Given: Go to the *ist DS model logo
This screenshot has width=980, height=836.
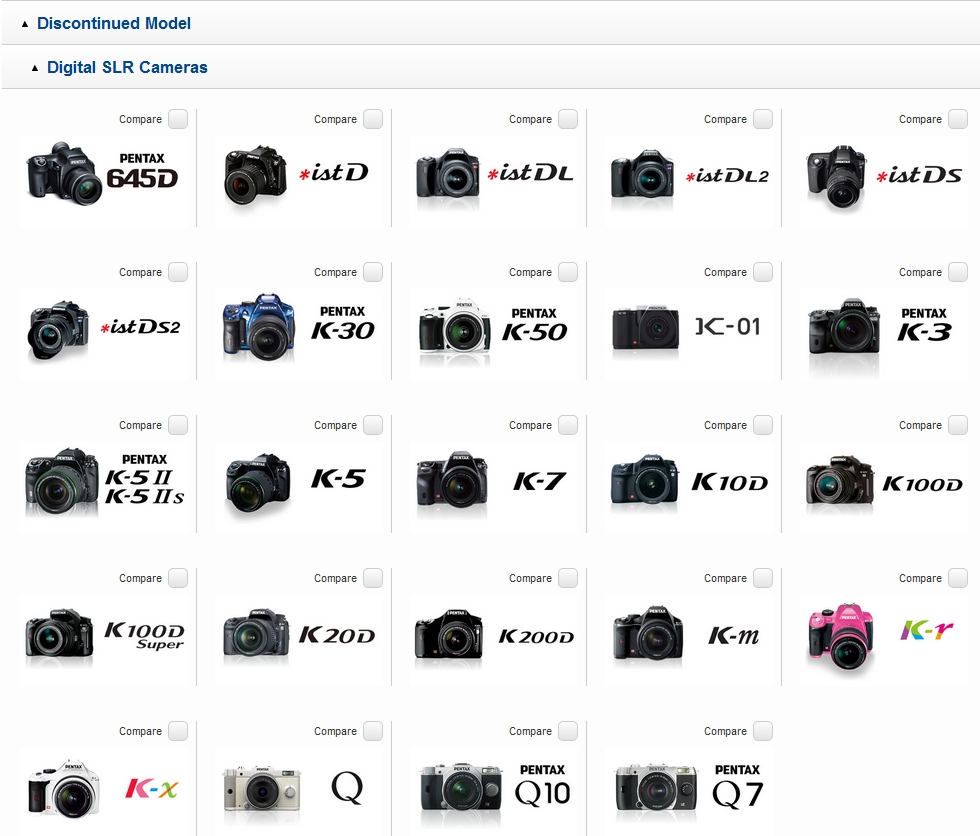Looking at the screenshot, I should (x=919, y=174).
